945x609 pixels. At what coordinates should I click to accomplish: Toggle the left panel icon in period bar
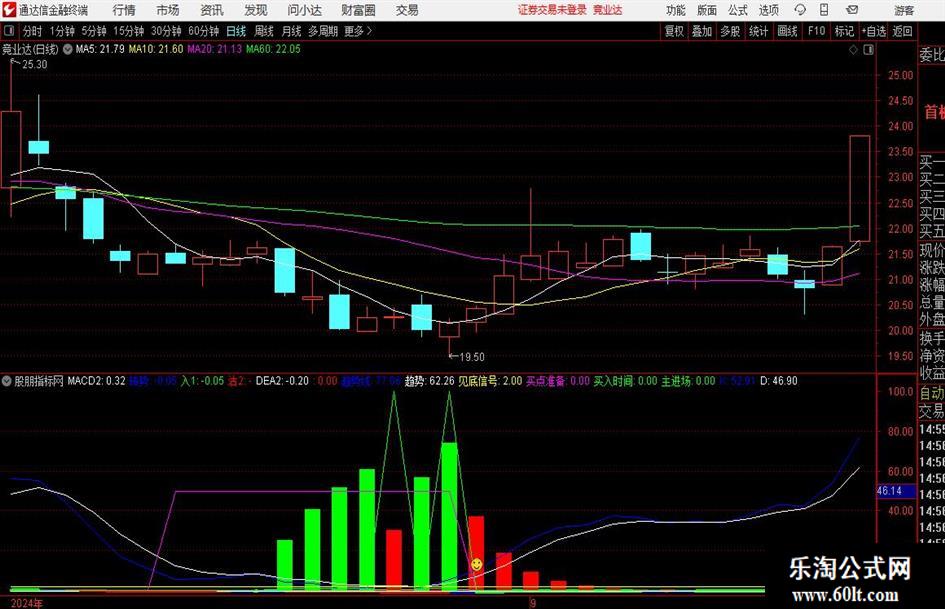[x=8, y=31]
